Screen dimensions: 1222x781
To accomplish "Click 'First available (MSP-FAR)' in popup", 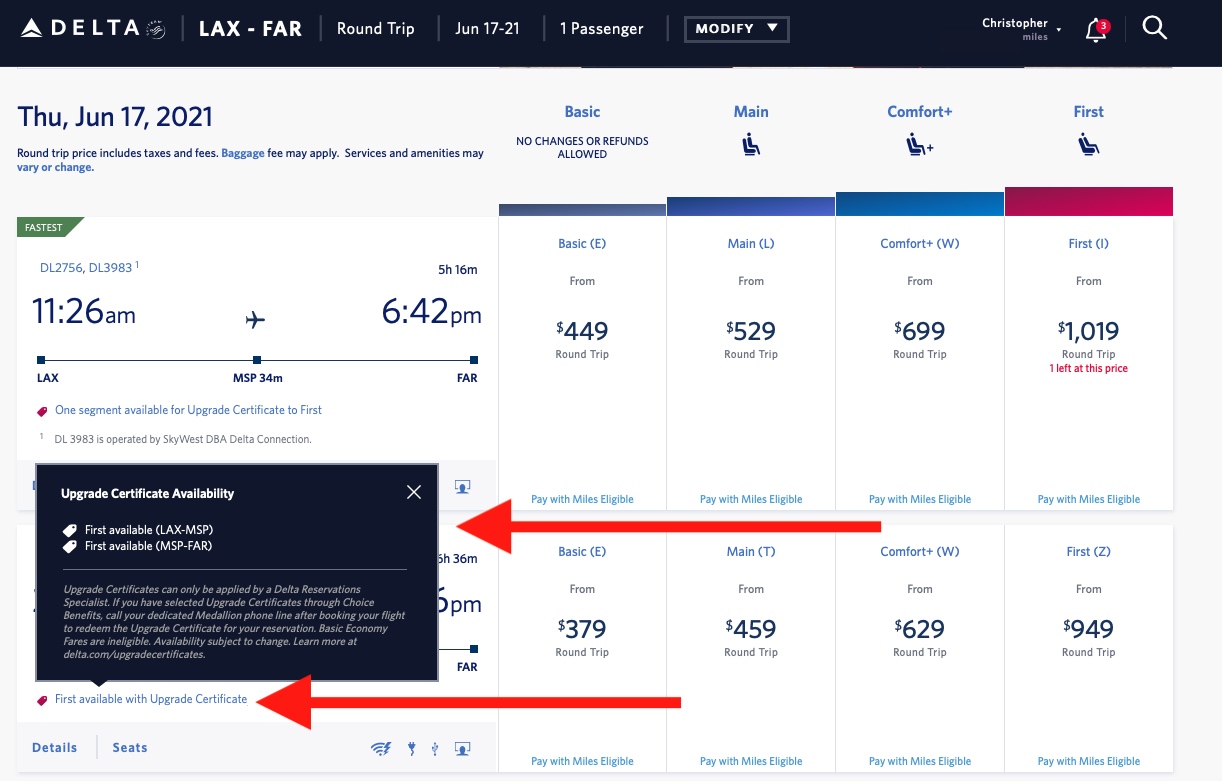I will [x=149, y=546].
